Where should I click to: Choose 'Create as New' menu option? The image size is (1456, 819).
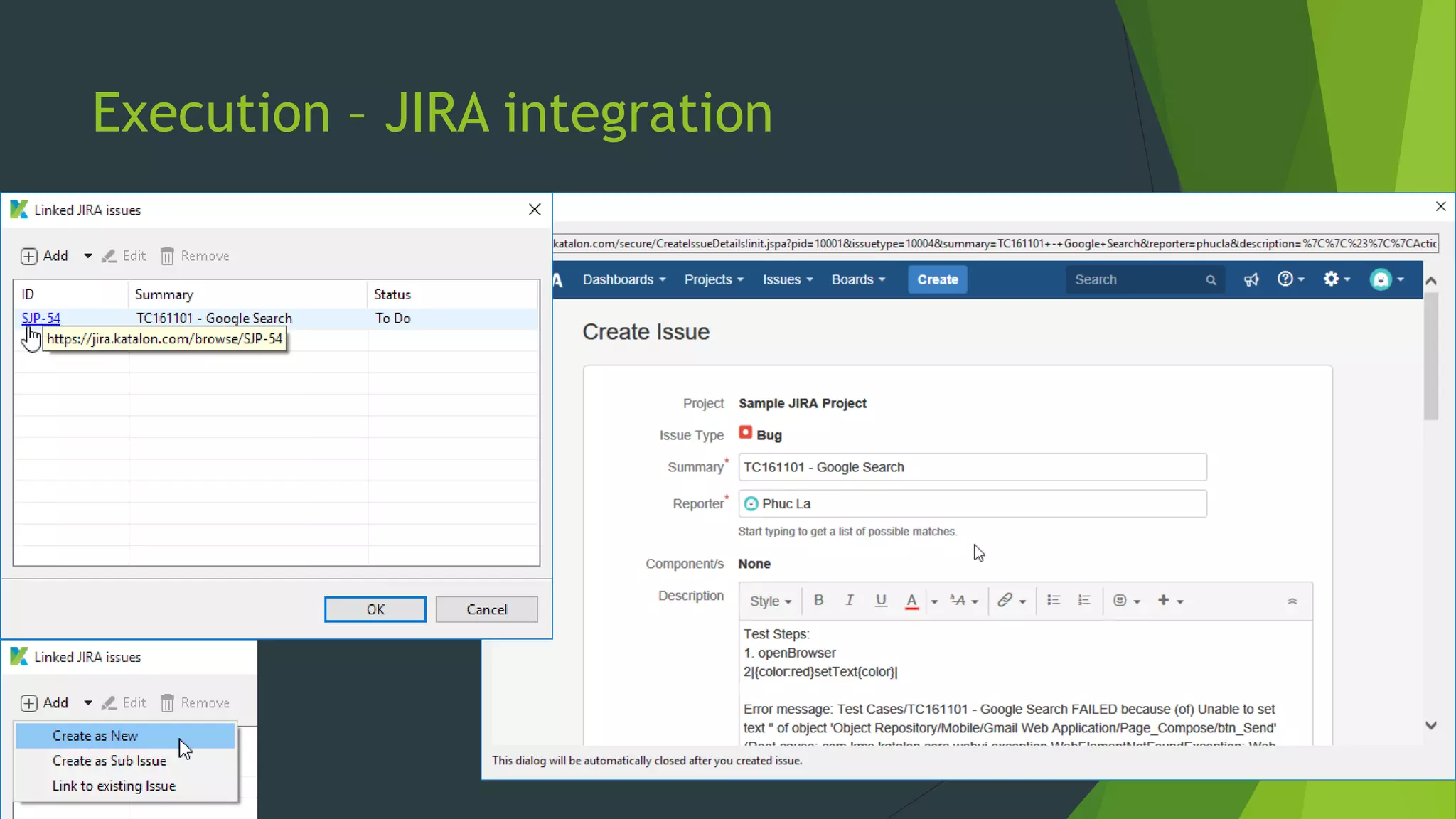(x=125, y=736)
